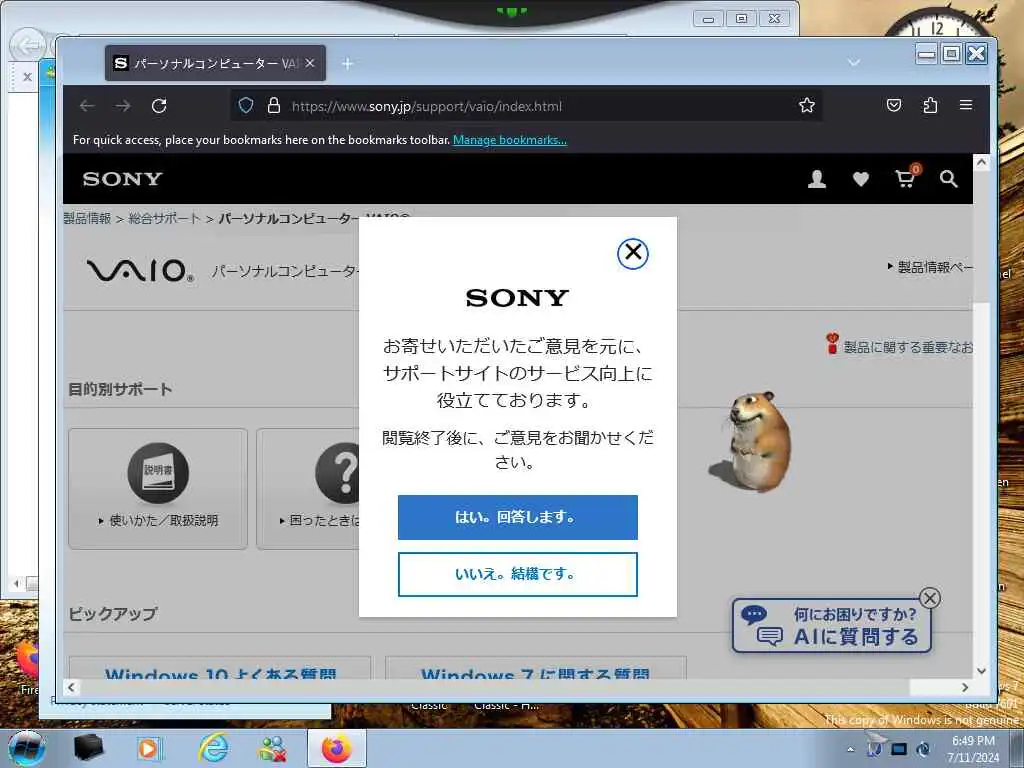Open the 困ったときは question mark card
Screen dimensions: 1024x768
click(308, 488)
